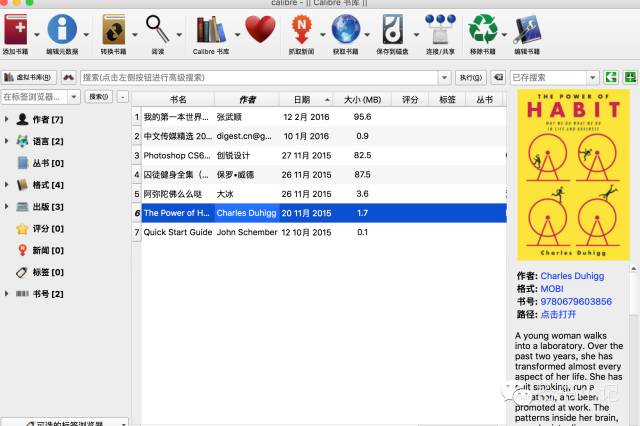Open the saved searches dropdown arrow

593,78
